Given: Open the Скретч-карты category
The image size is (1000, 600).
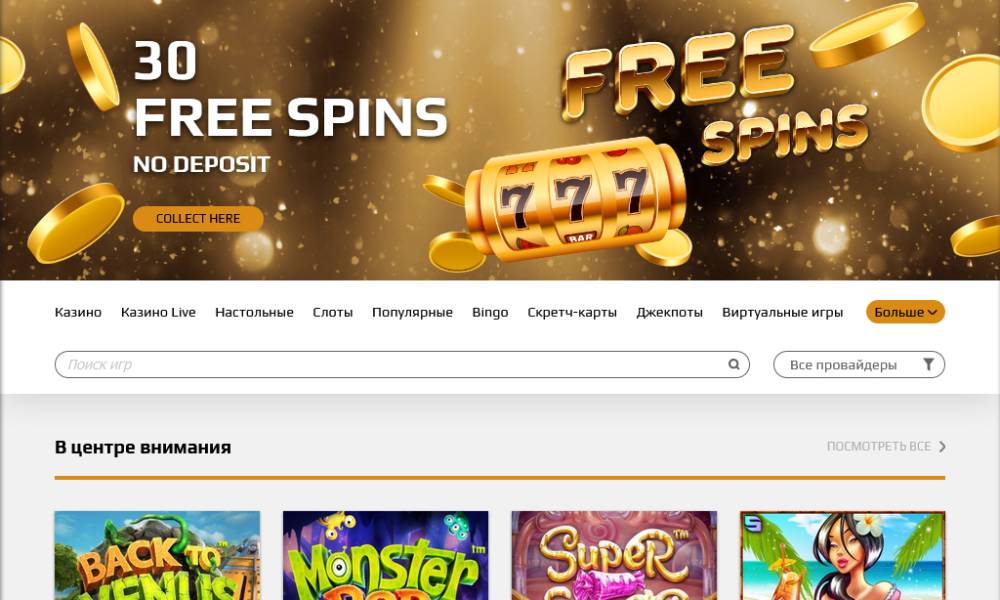Looking at the screenshot, I should pyautogui.click(x=572, y=312).
